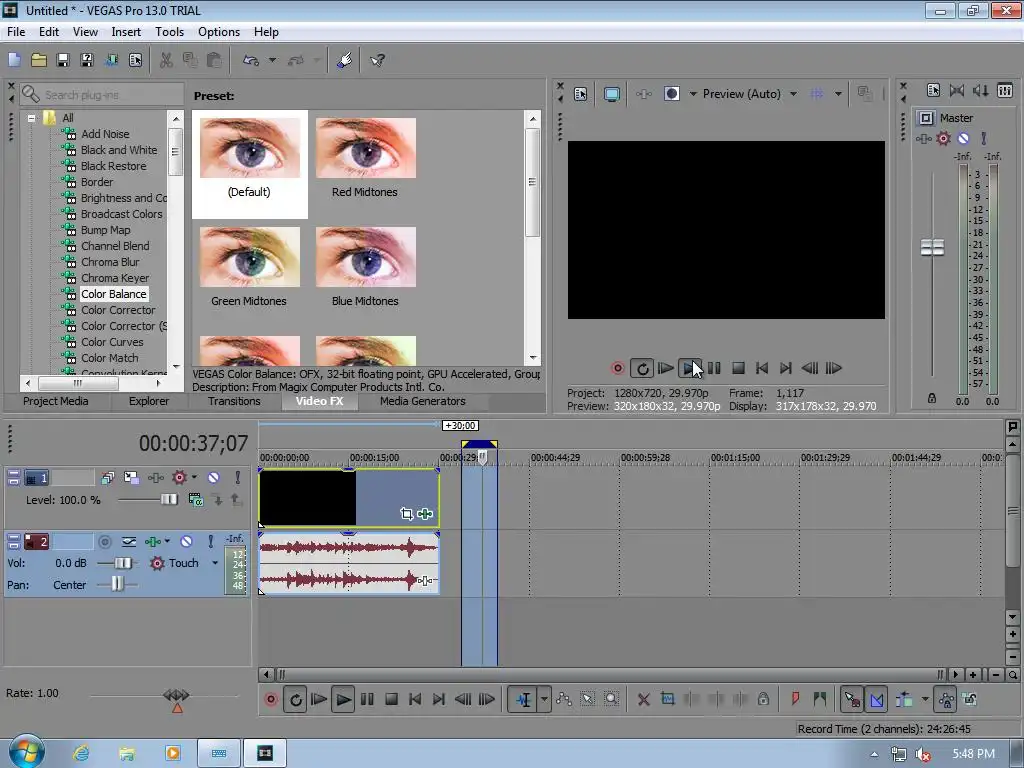
Task: Collapse the All plug-ins tree node
Action: 31,118
